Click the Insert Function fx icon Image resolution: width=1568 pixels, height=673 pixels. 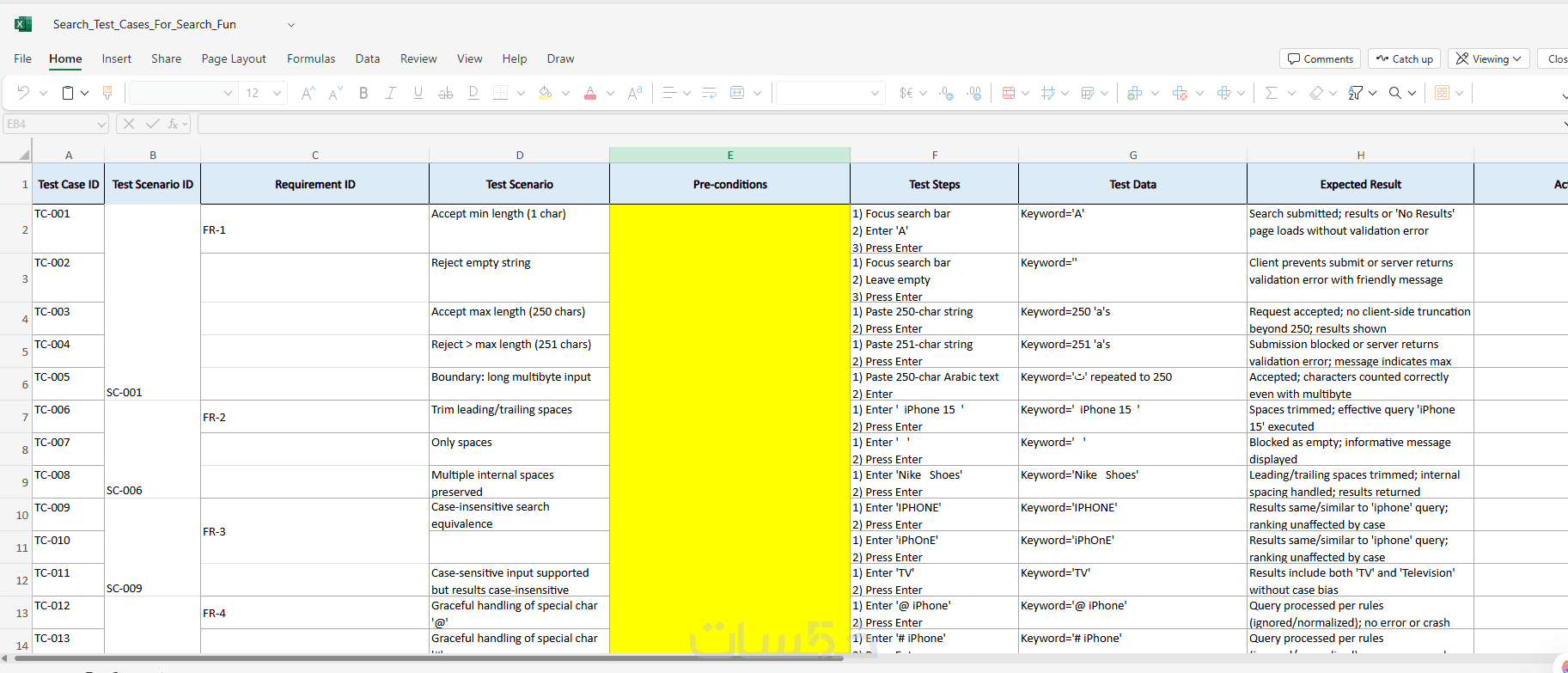(173, 124)
